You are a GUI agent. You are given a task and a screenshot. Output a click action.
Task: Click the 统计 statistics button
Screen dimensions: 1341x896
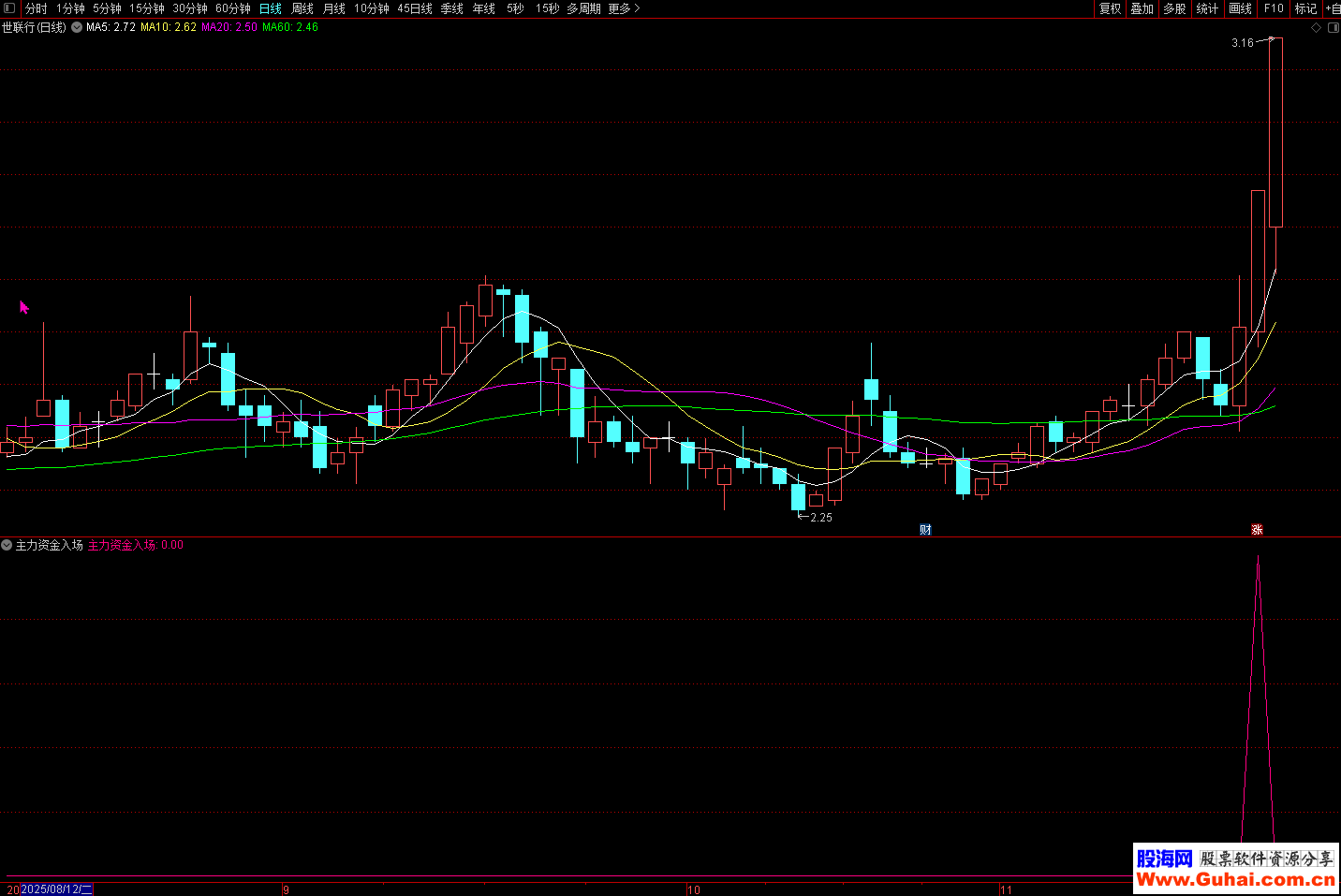[x=1207, y=8]
